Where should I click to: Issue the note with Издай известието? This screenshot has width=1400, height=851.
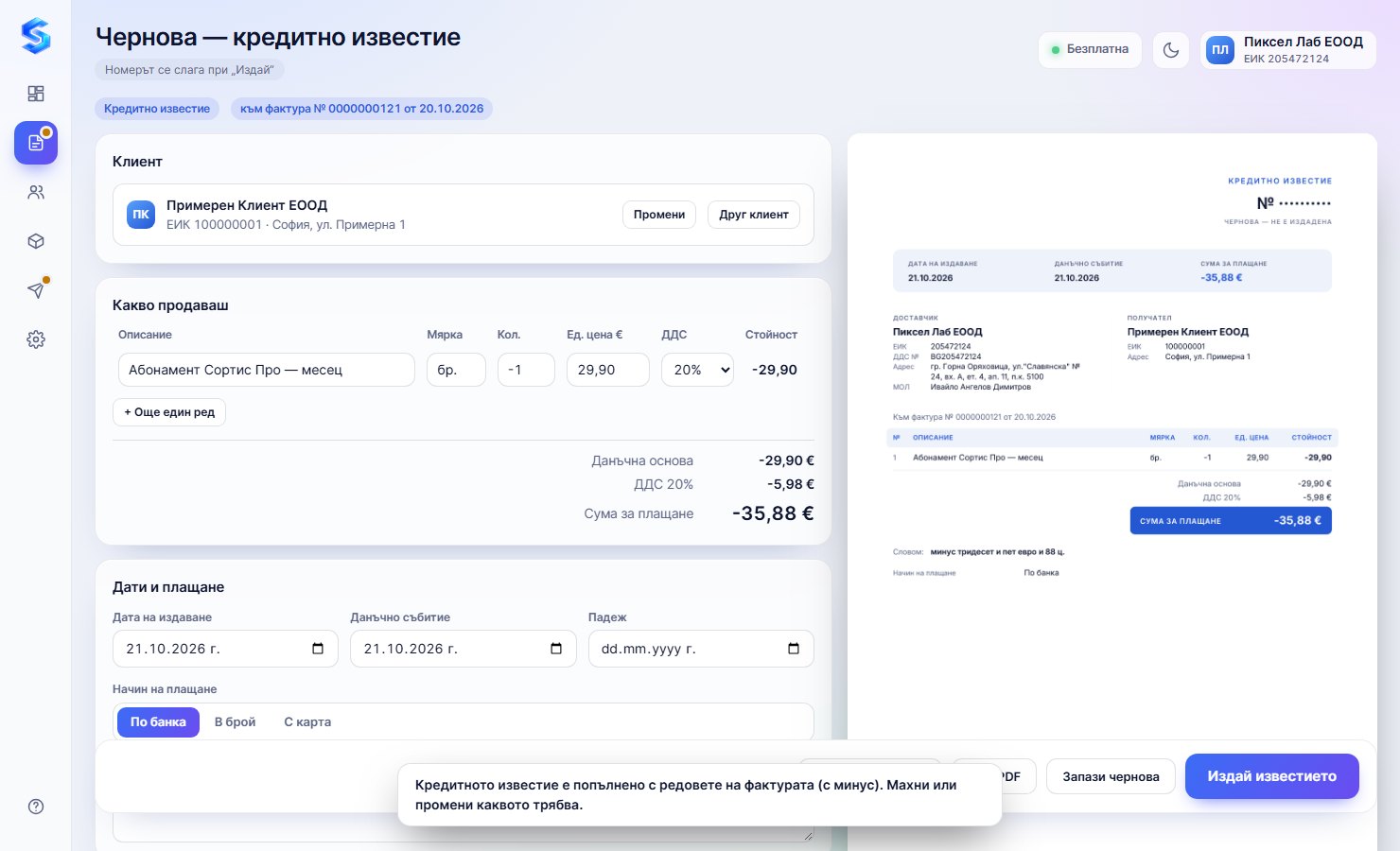point(1272,776)
